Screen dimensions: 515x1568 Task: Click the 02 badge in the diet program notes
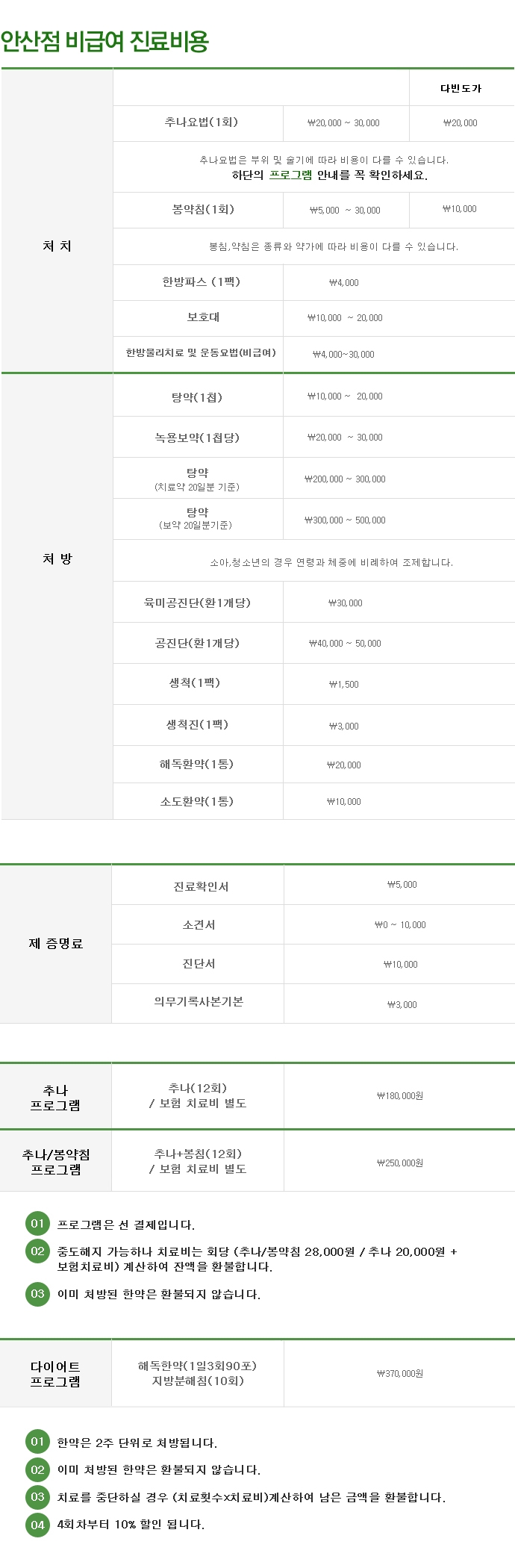coord(37,1469)
